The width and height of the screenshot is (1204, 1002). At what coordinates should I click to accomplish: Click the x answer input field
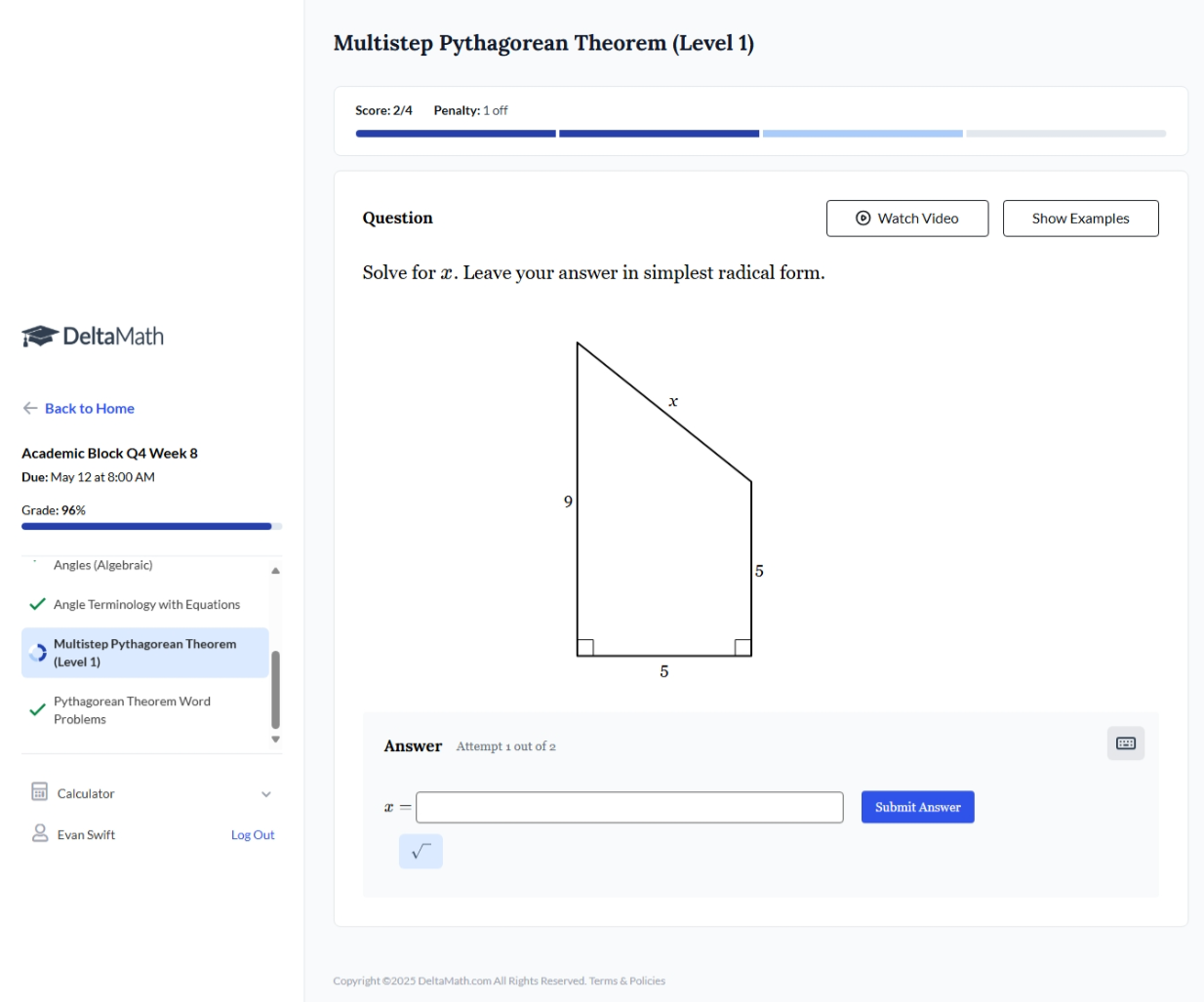point(629,807)
